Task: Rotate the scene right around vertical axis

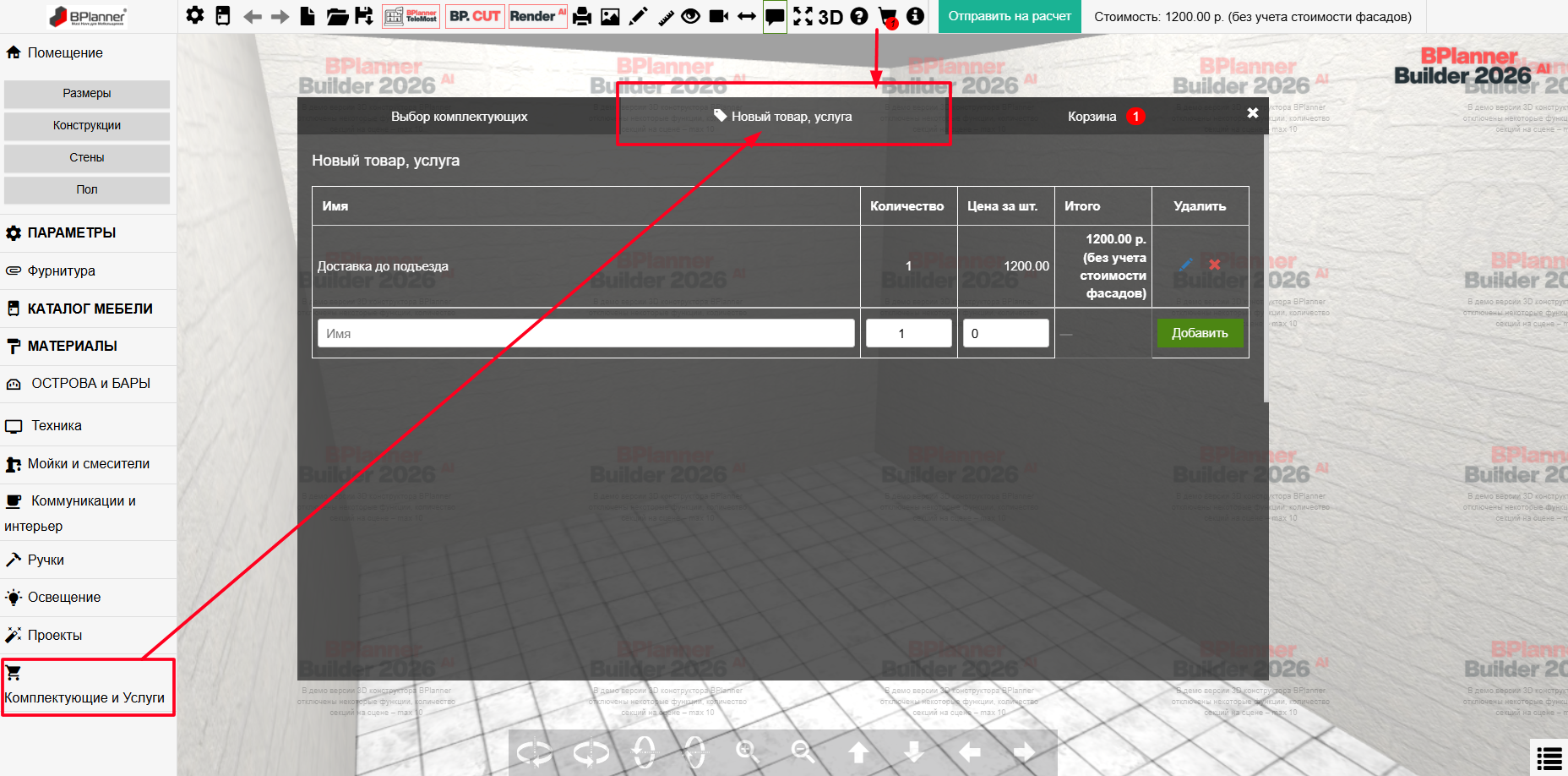Action: (x=591, y=752)
